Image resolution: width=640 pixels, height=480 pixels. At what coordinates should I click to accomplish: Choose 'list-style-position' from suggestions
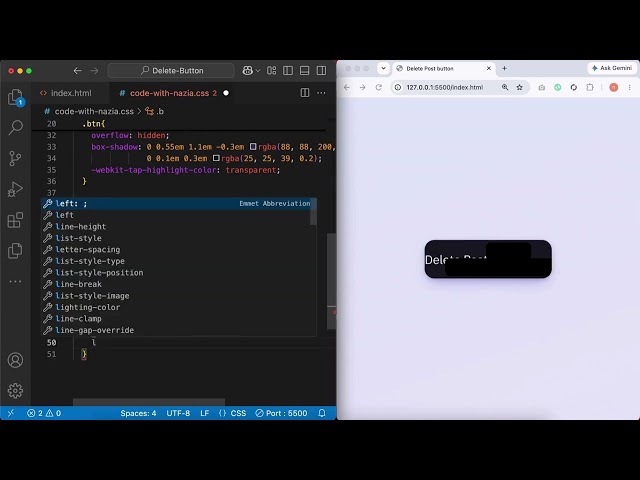click(x=179, y=272)
